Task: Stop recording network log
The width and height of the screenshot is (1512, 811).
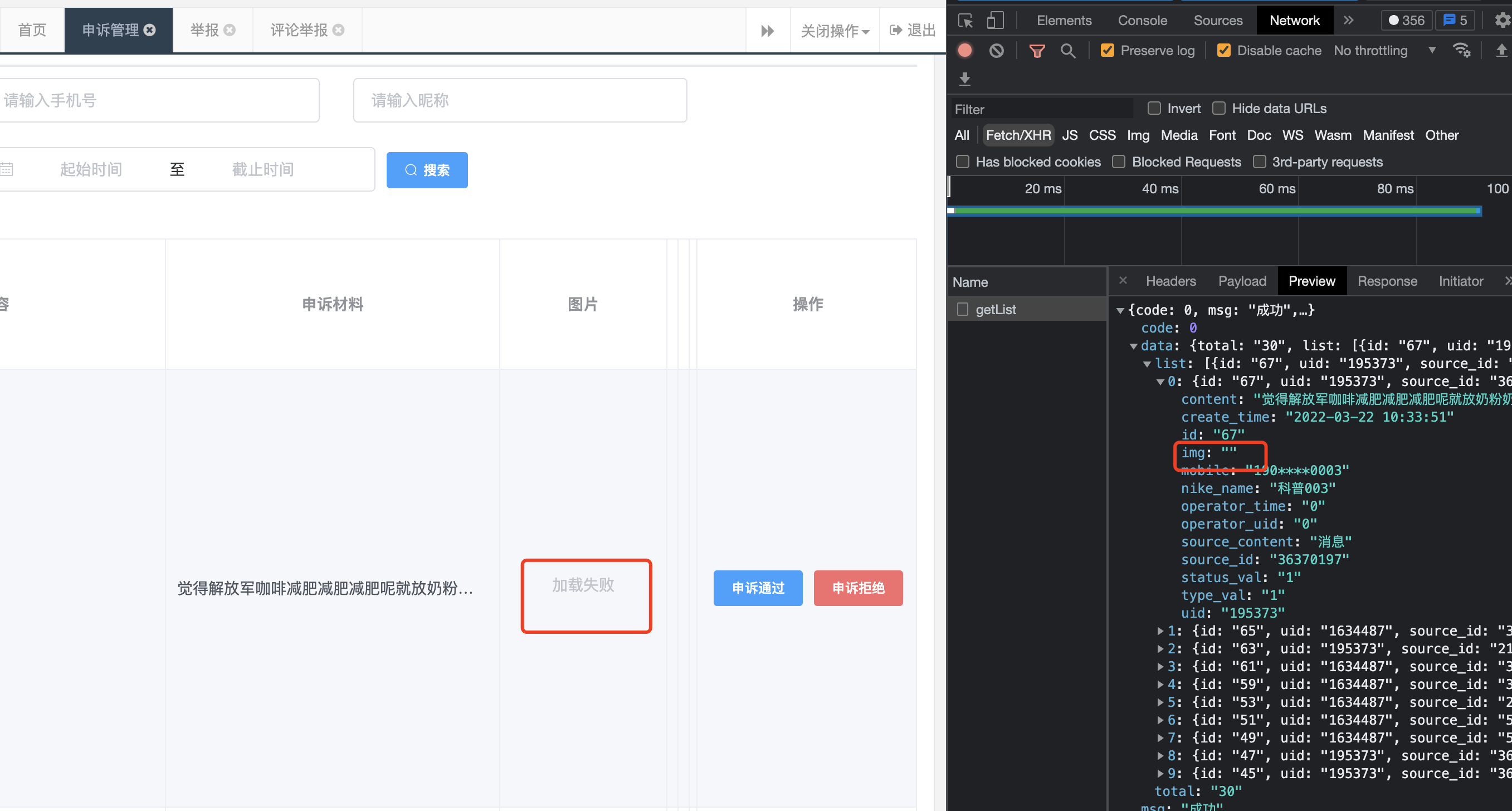Action: [x=965, y=51]
